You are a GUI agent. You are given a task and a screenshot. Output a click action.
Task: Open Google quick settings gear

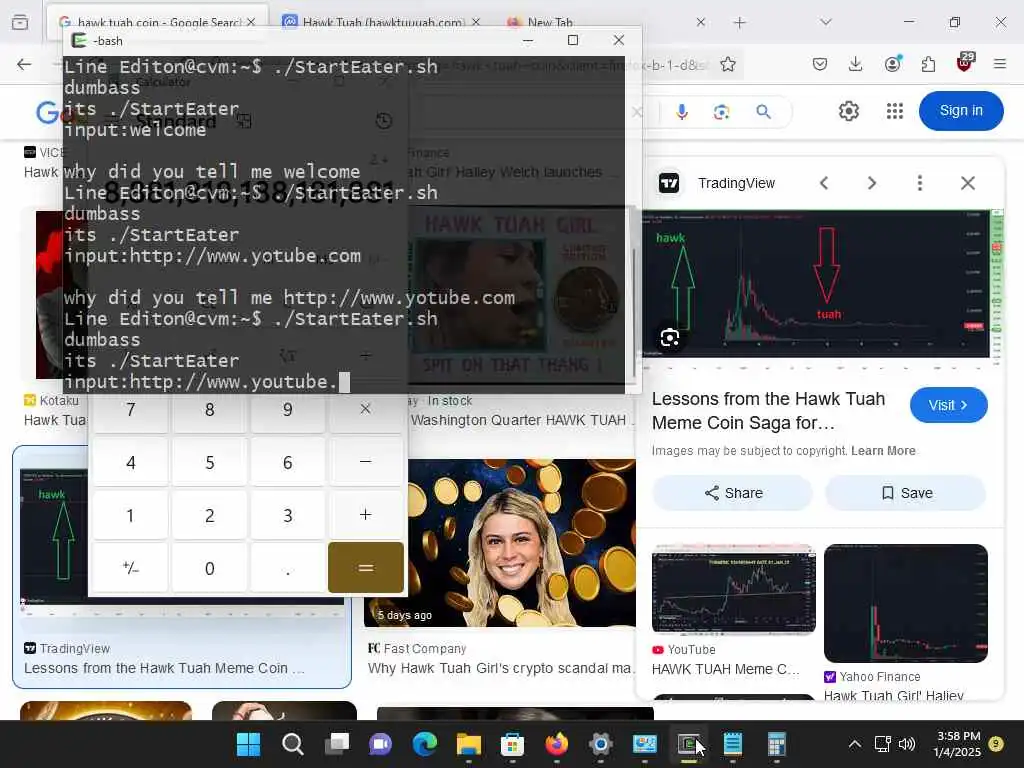(x=849, y=111)
